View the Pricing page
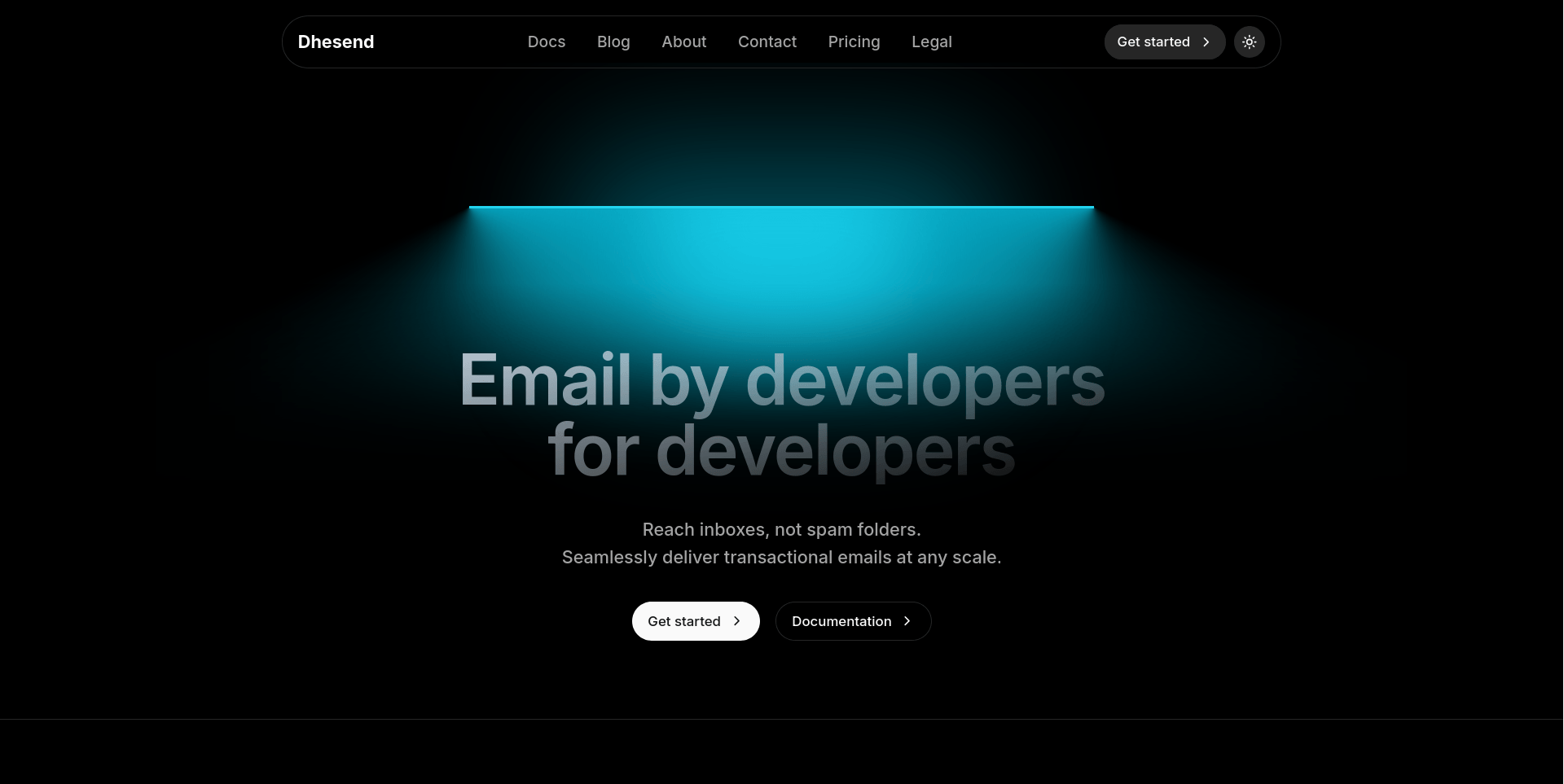The width and height of the screenshot is (1564, 784). coord(854,42)
